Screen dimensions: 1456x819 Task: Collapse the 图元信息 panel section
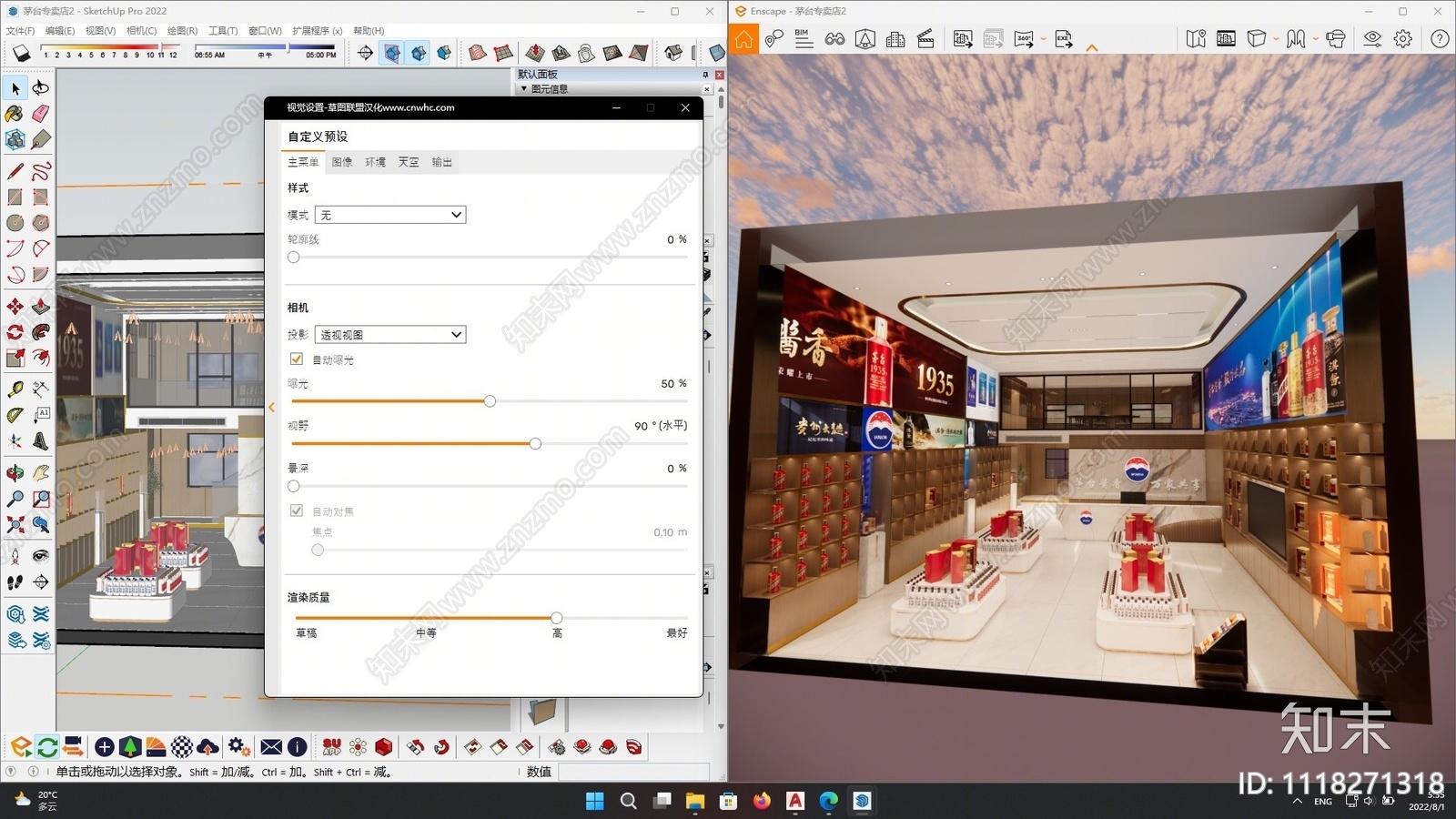(x=524, y=89)
